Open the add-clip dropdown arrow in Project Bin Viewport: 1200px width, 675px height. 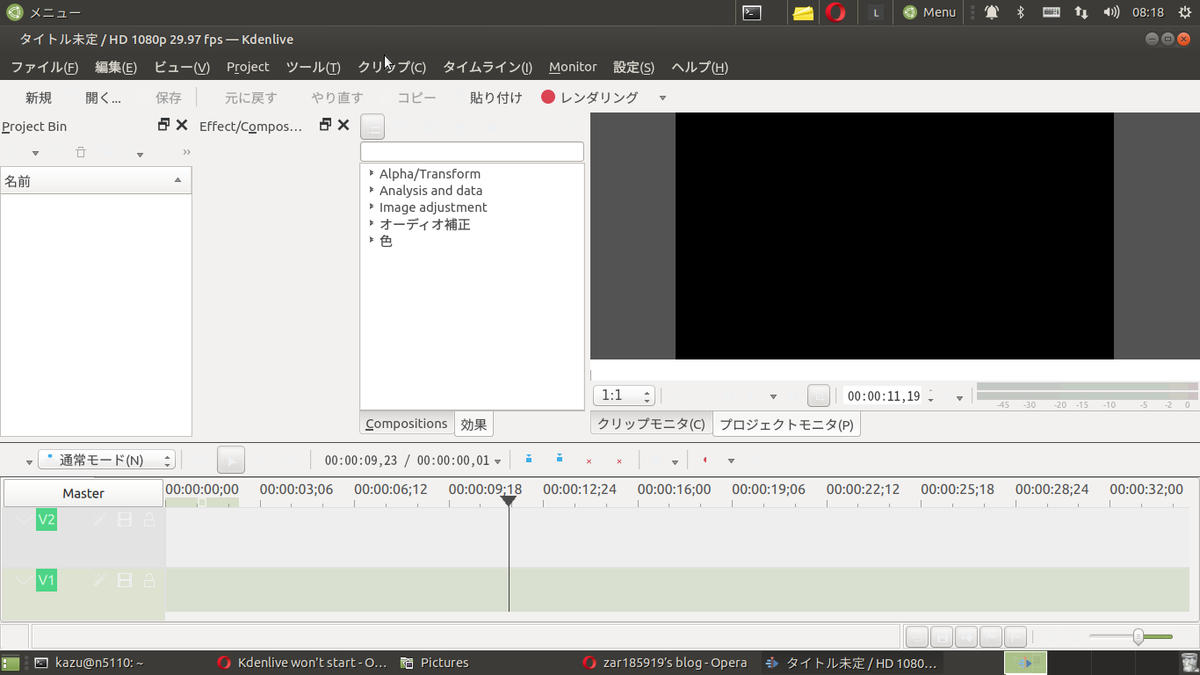click(x=36, y=154)
